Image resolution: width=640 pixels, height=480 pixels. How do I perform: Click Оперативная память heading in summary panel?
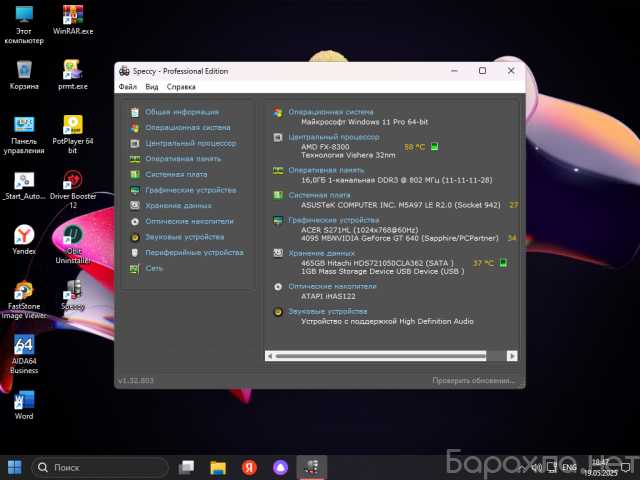click(326, 170)
